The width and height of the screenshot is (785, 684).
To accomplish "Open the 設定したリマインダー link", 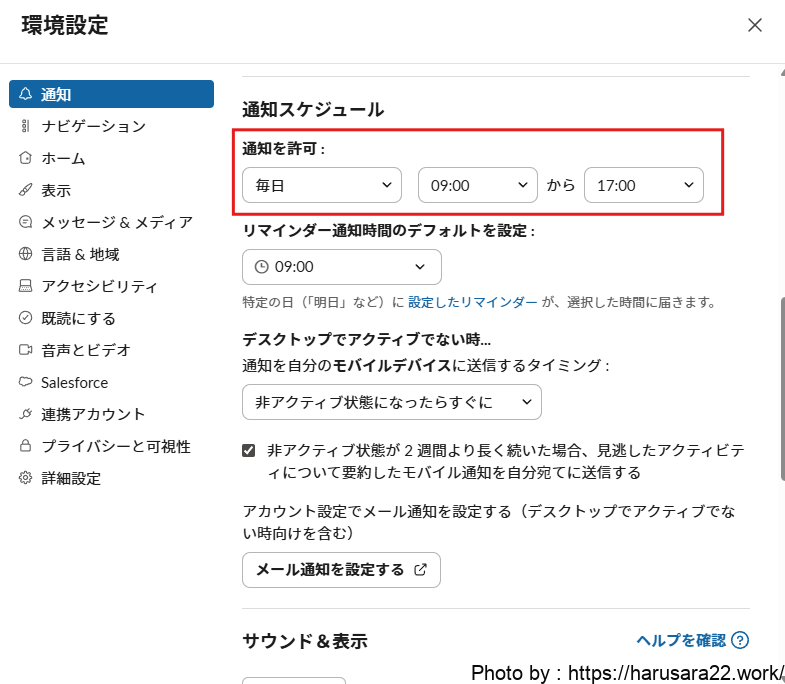I will click(472, 301).
